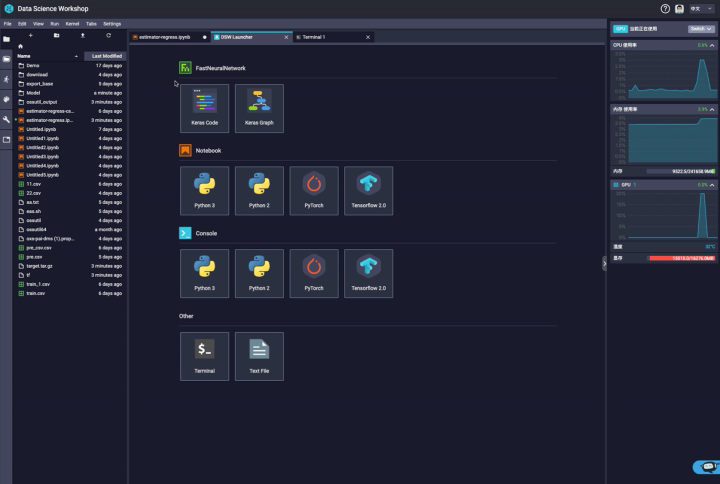Image resolution: width=720 pixels, height=484 pixels.
Task: Open the View menu
Action: [38, 24]
